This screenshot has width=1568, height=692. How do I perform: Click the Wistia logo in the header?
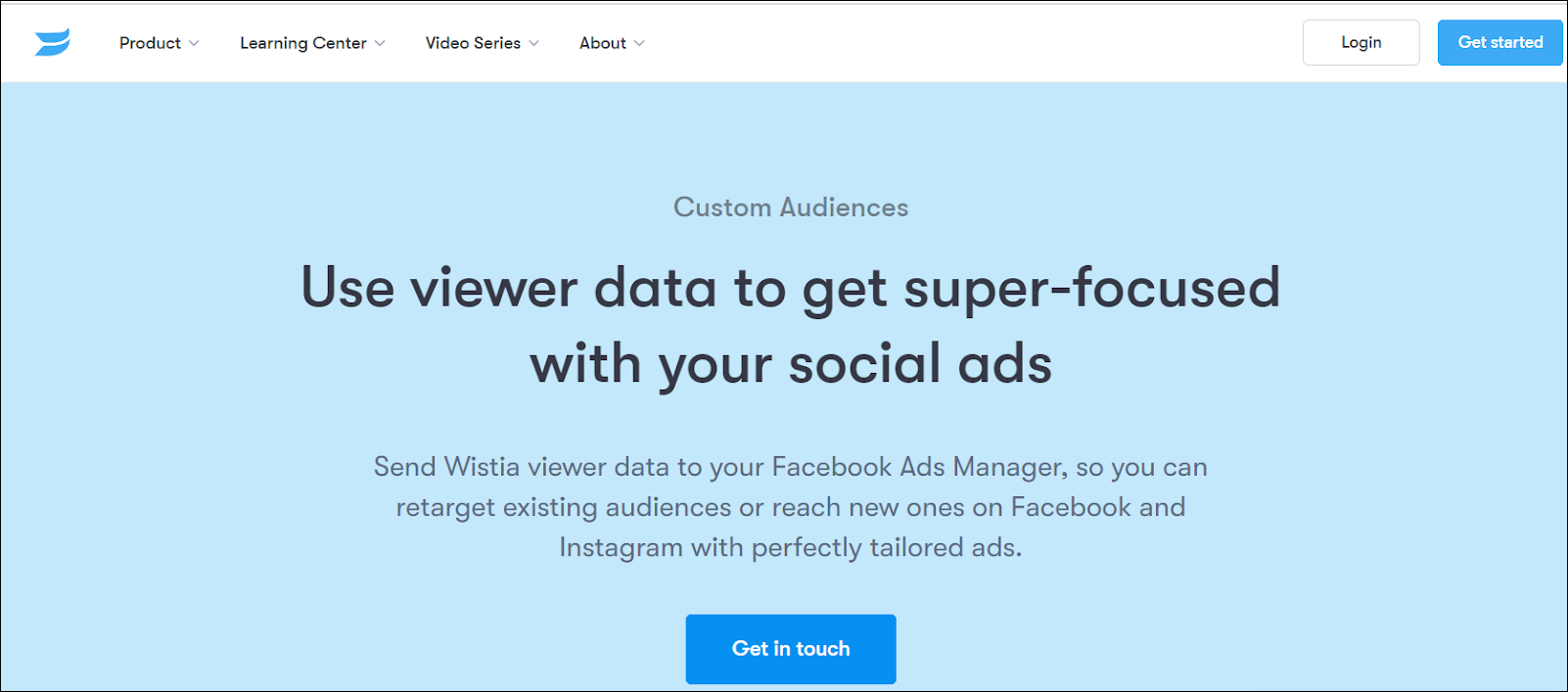coord(53,42)
